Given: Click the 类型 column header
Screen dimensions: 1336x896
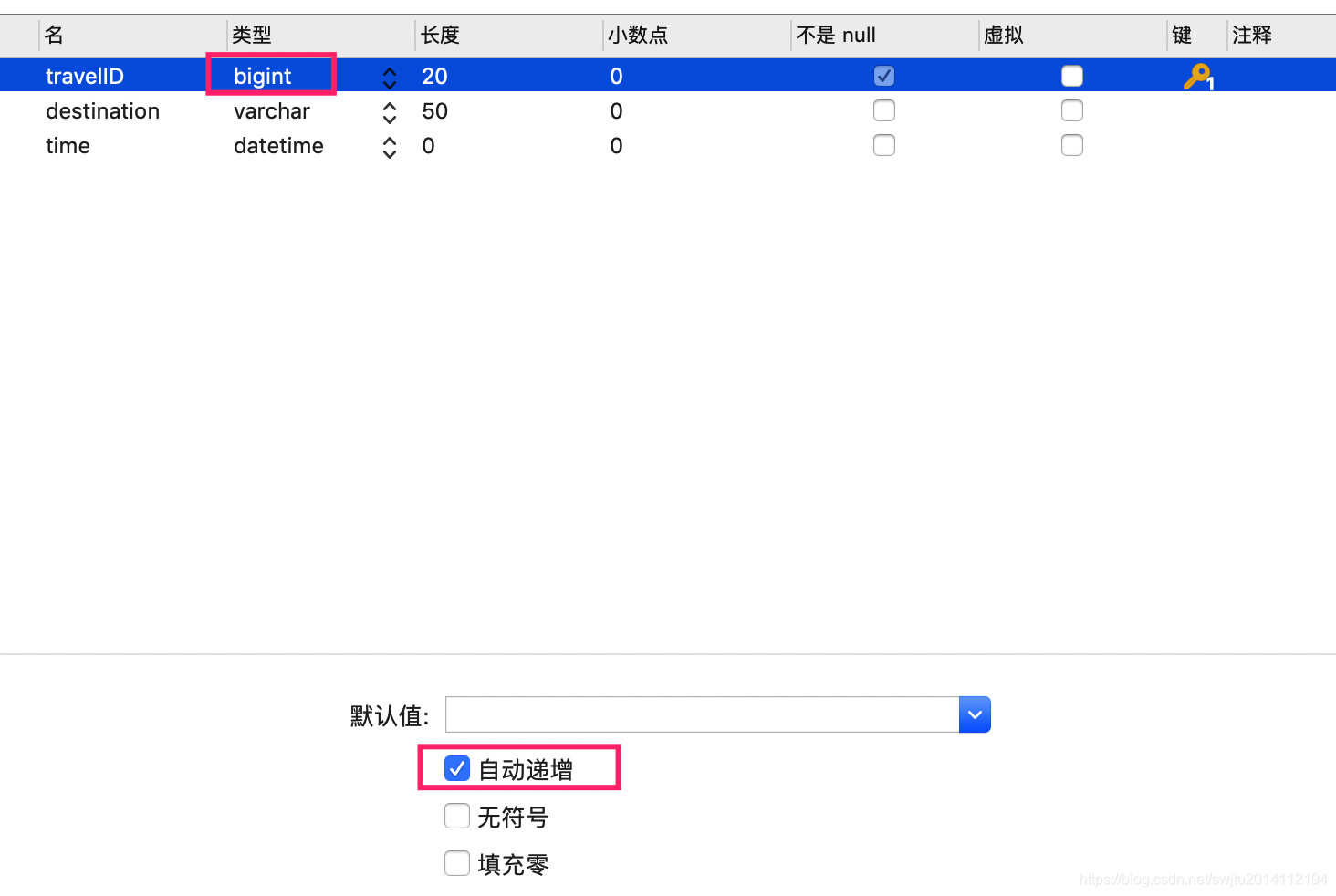Looking at the screenshot, I should tap(252, 36).
